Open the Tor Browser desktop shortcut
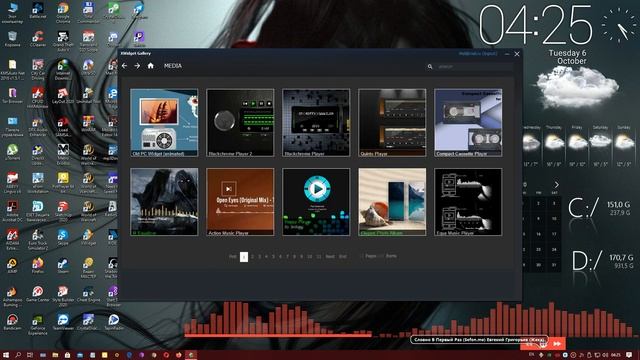Screen dimensions: 640x360 [x=12, y=96]
